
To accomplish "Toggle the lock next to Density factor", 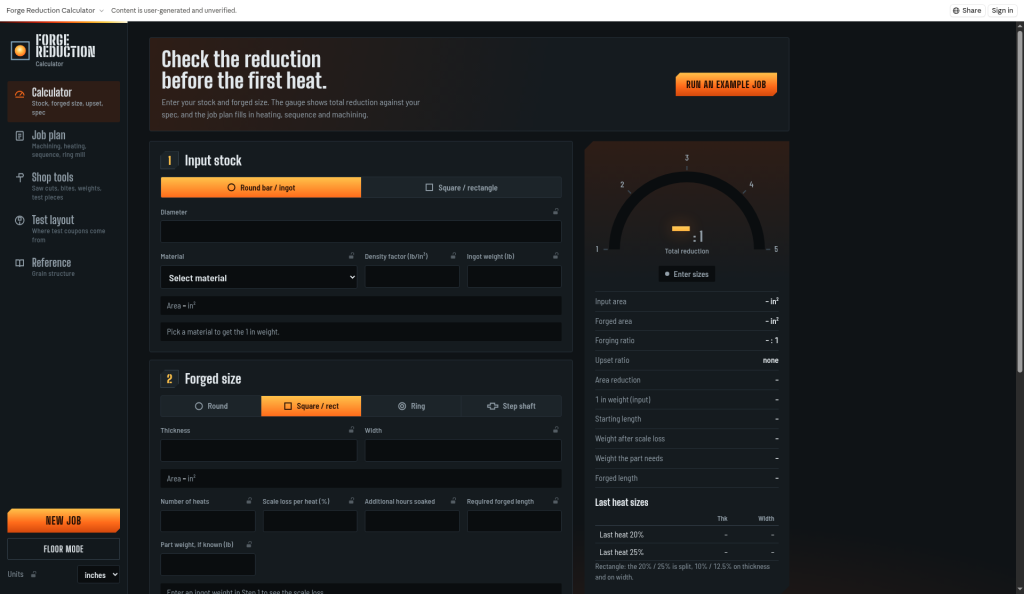I will [x=453, y=256].
